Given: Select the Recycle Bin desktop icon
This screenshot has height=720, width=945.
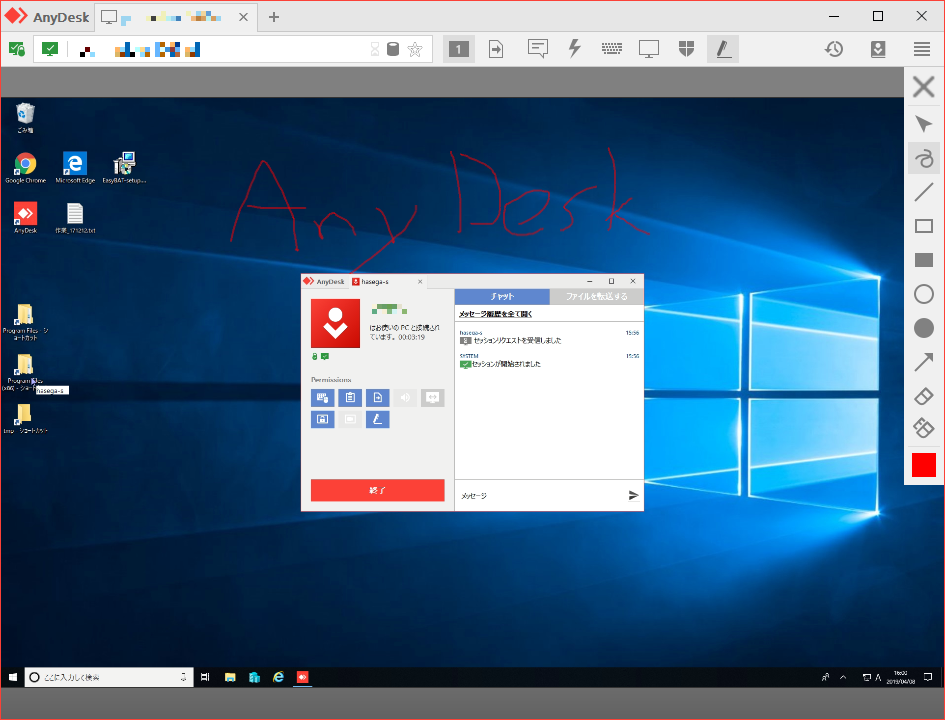Looking at the screenshot, I should tap(25, 118).
